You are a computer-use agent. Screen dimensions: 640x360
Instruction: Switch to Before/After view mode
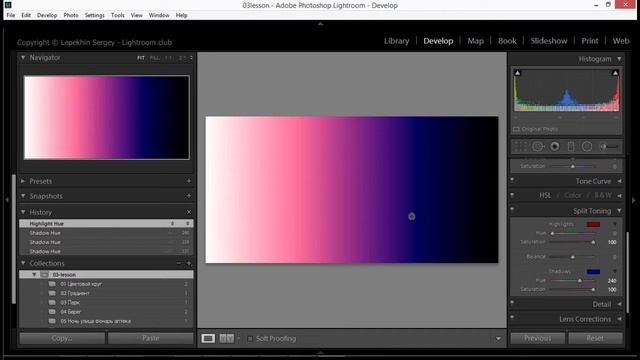[x=227, y=338]
